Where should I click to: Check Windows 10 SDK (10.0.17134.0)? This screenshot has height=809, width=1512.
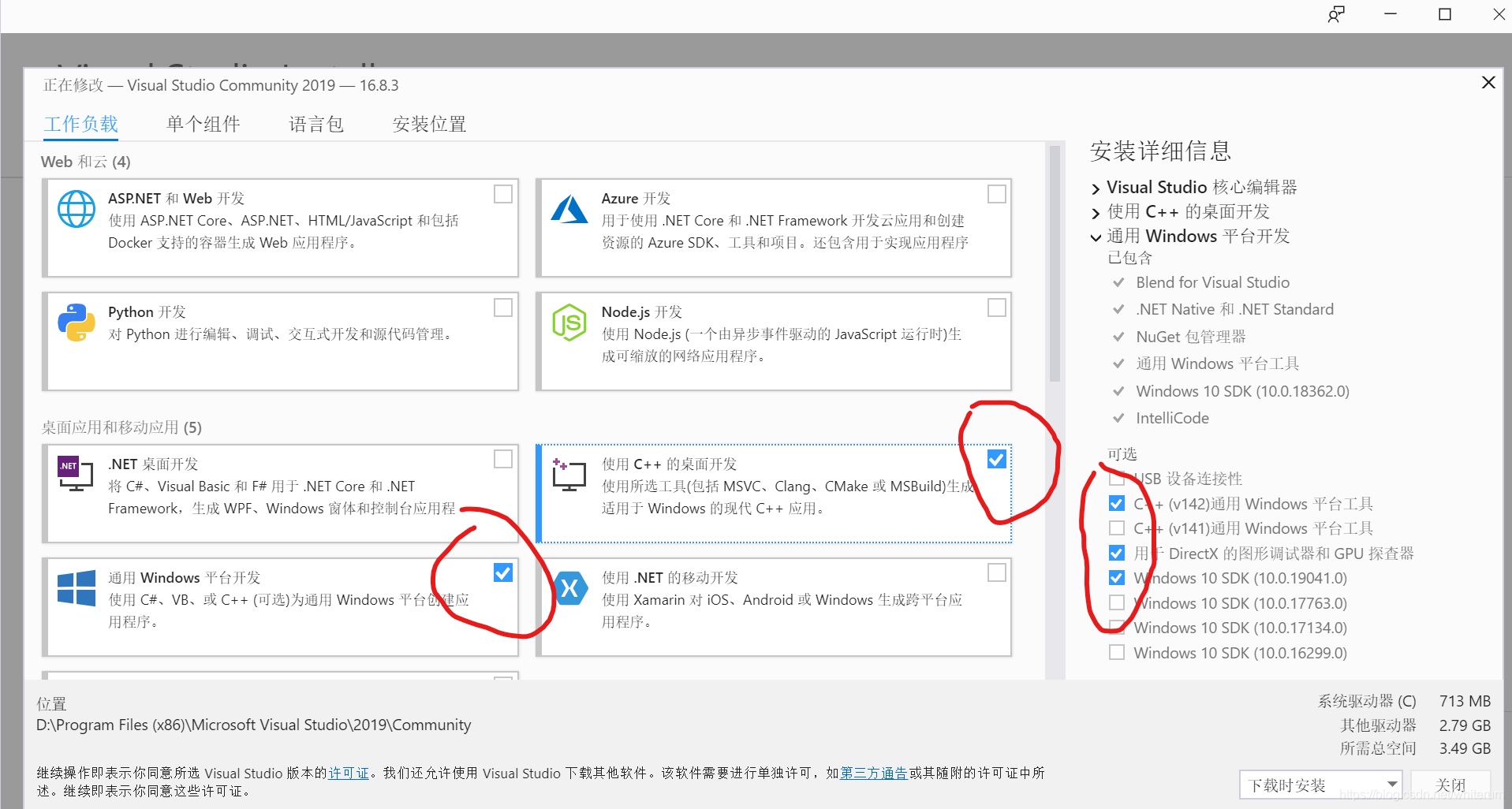(x=1117, y=628)
